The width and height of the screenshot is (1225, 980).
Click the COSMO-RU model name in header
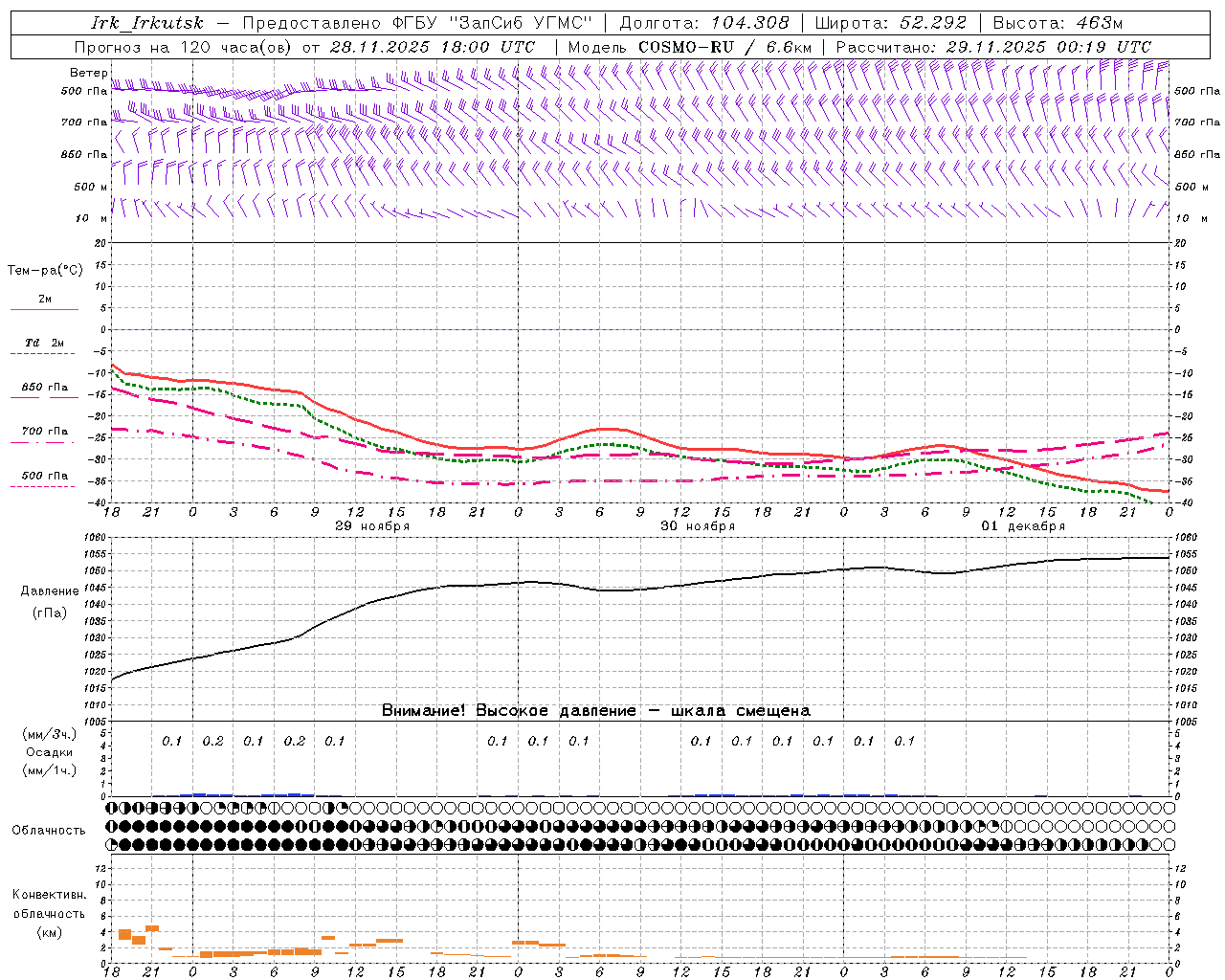(685, 47)
